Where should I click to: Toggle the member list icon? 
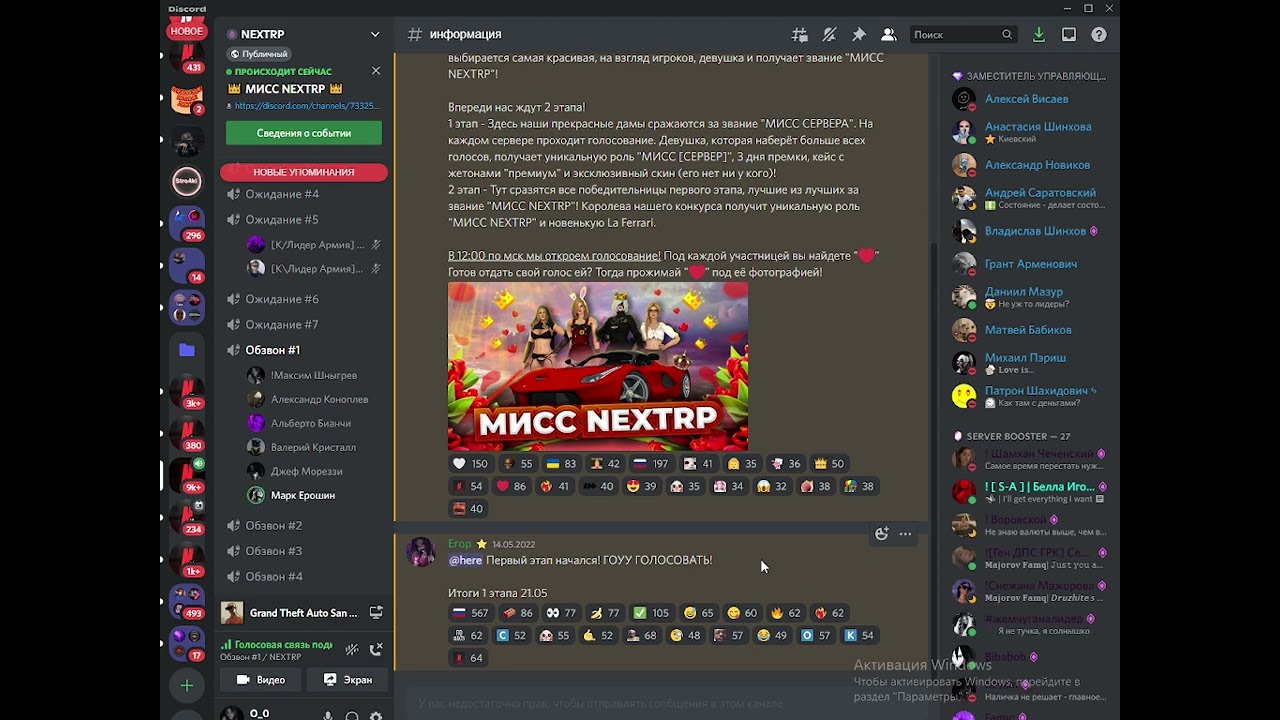888,35
